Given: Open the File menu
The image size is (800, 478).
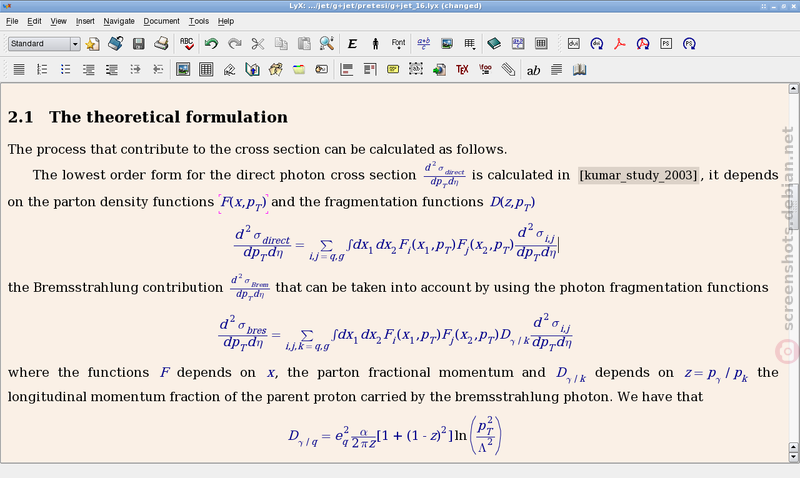Looking at the screenshot, I should pos(12,21).
